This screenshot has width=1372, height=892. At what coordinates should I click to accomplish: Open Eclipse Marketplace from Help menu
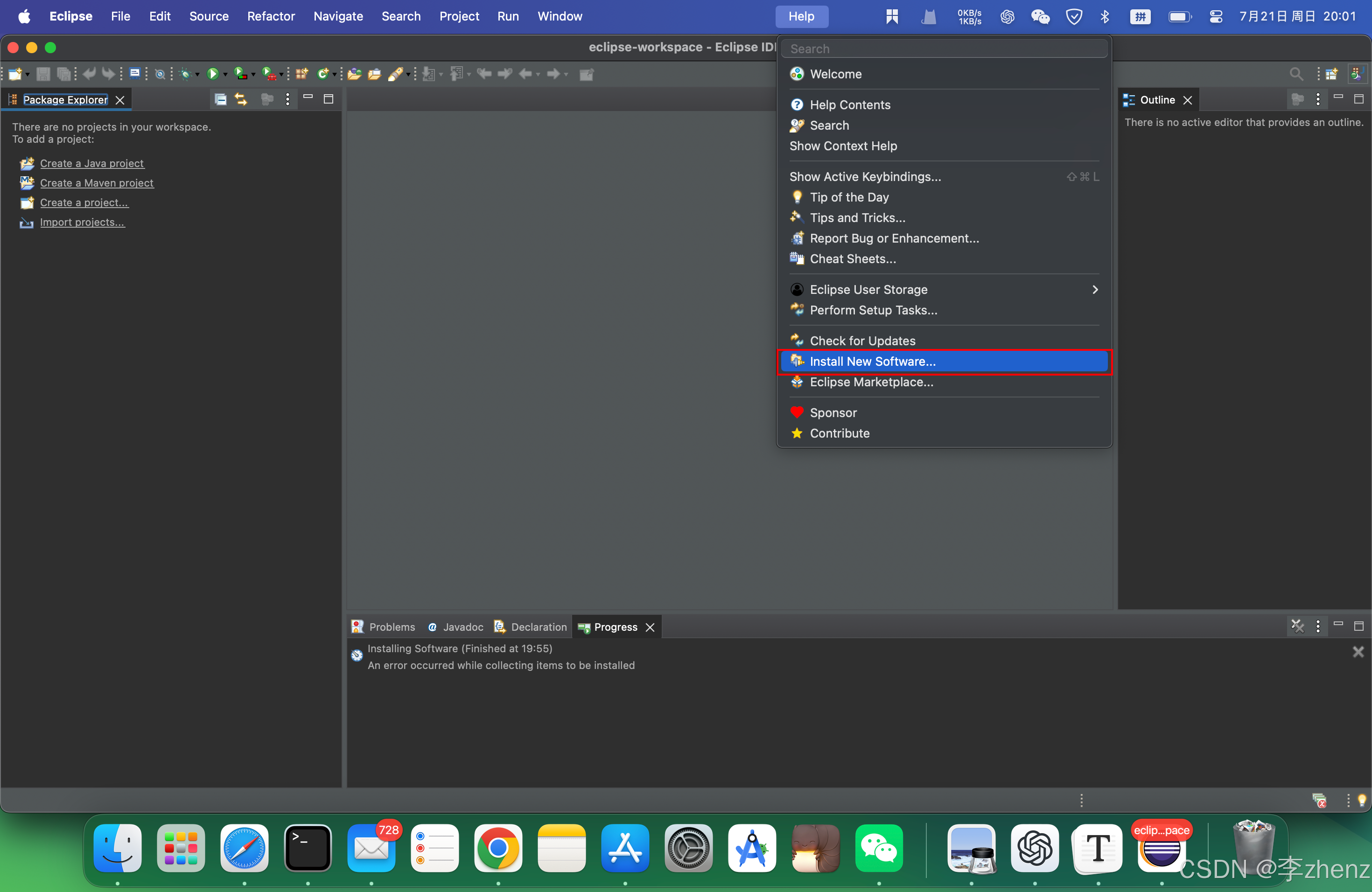click(x=944, y=382)
